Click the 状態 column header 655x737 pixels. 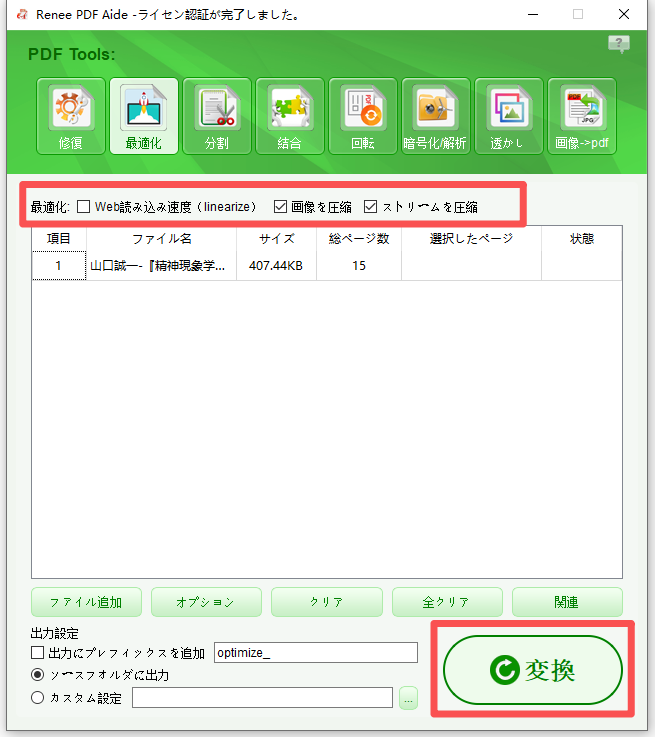coord(582,239)
